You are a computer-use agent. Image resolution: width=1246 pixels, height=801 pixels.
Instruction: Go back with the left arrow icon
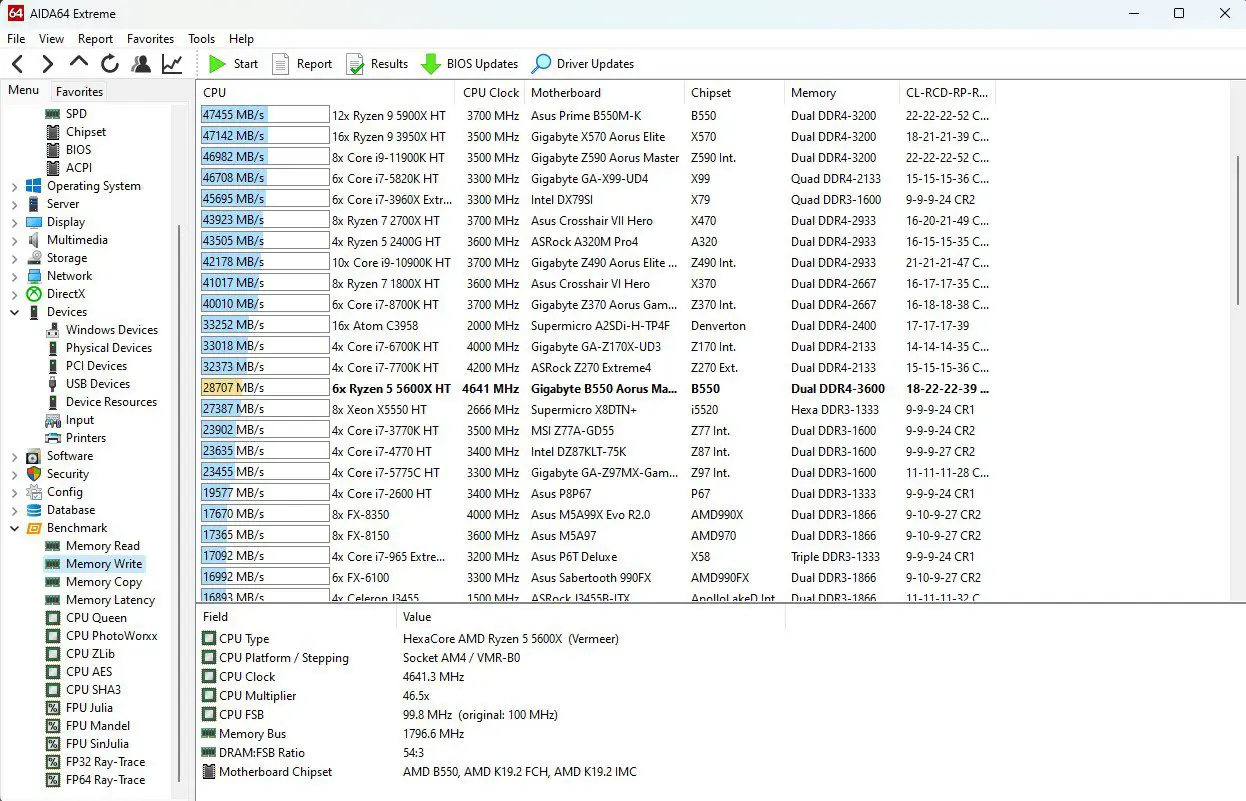coord(18,64)
